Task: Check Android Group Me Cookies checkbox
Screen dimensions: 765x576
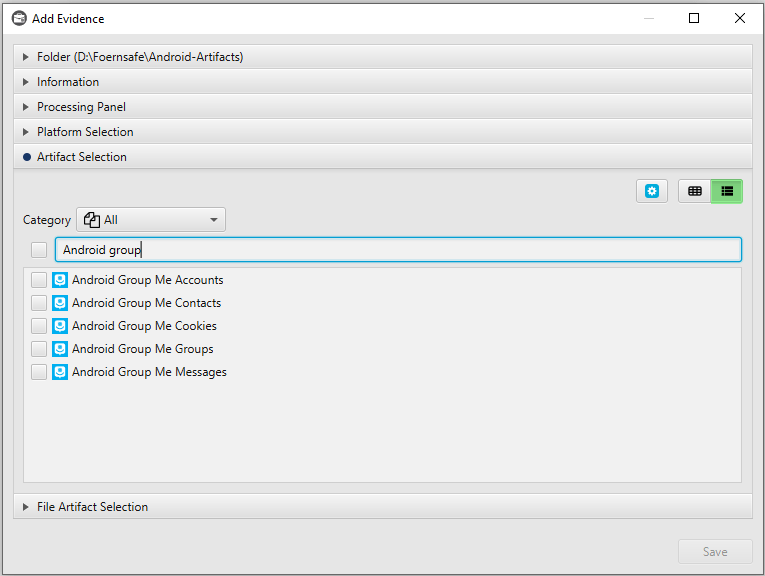Action: [39, 326]
